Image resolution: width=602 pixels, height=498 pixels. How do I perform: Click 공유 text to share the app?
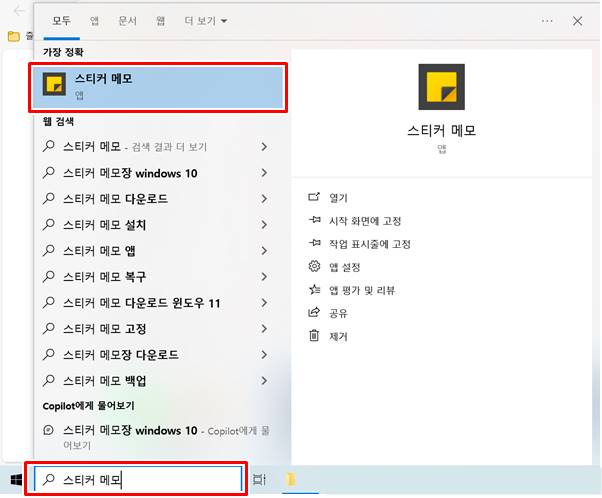pos(338,313)
